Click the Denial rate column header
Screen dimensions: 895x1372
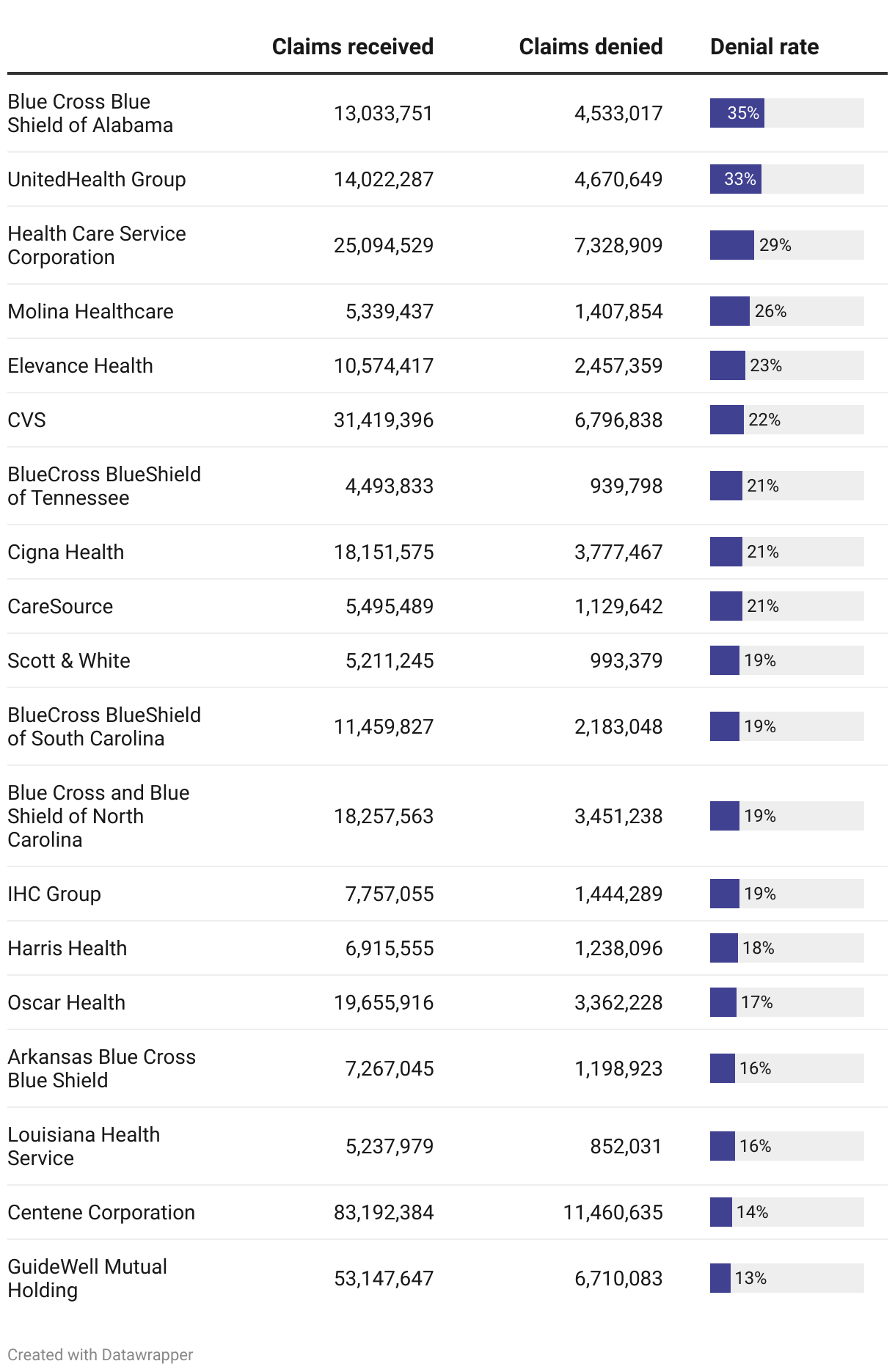[764, 47]
